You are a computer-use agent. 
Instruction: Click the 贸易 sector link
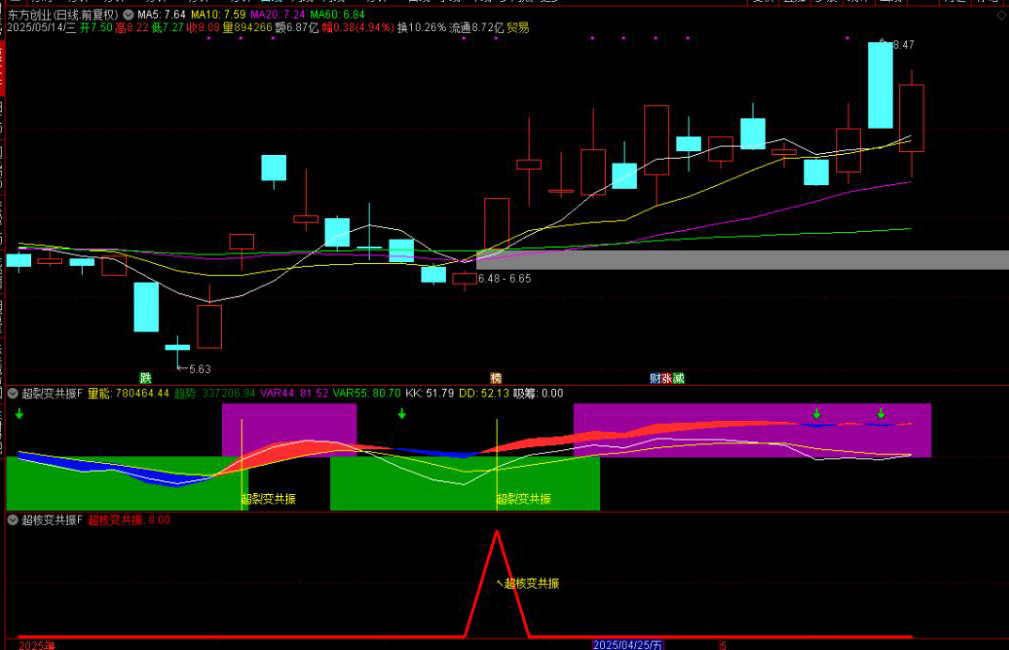tap(518, 28)
